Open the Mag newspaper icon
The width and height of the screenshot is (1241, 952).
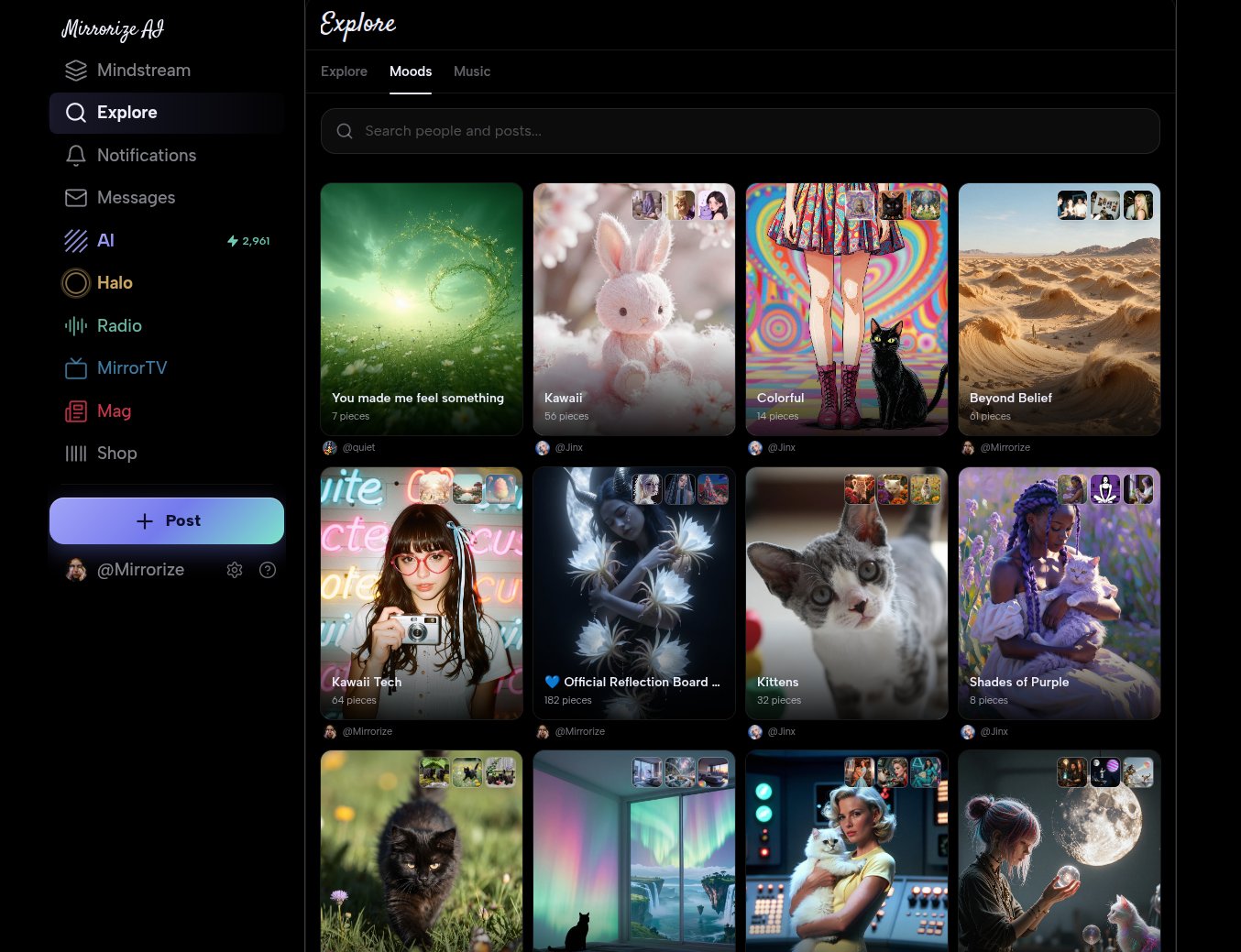coord(76,411)
